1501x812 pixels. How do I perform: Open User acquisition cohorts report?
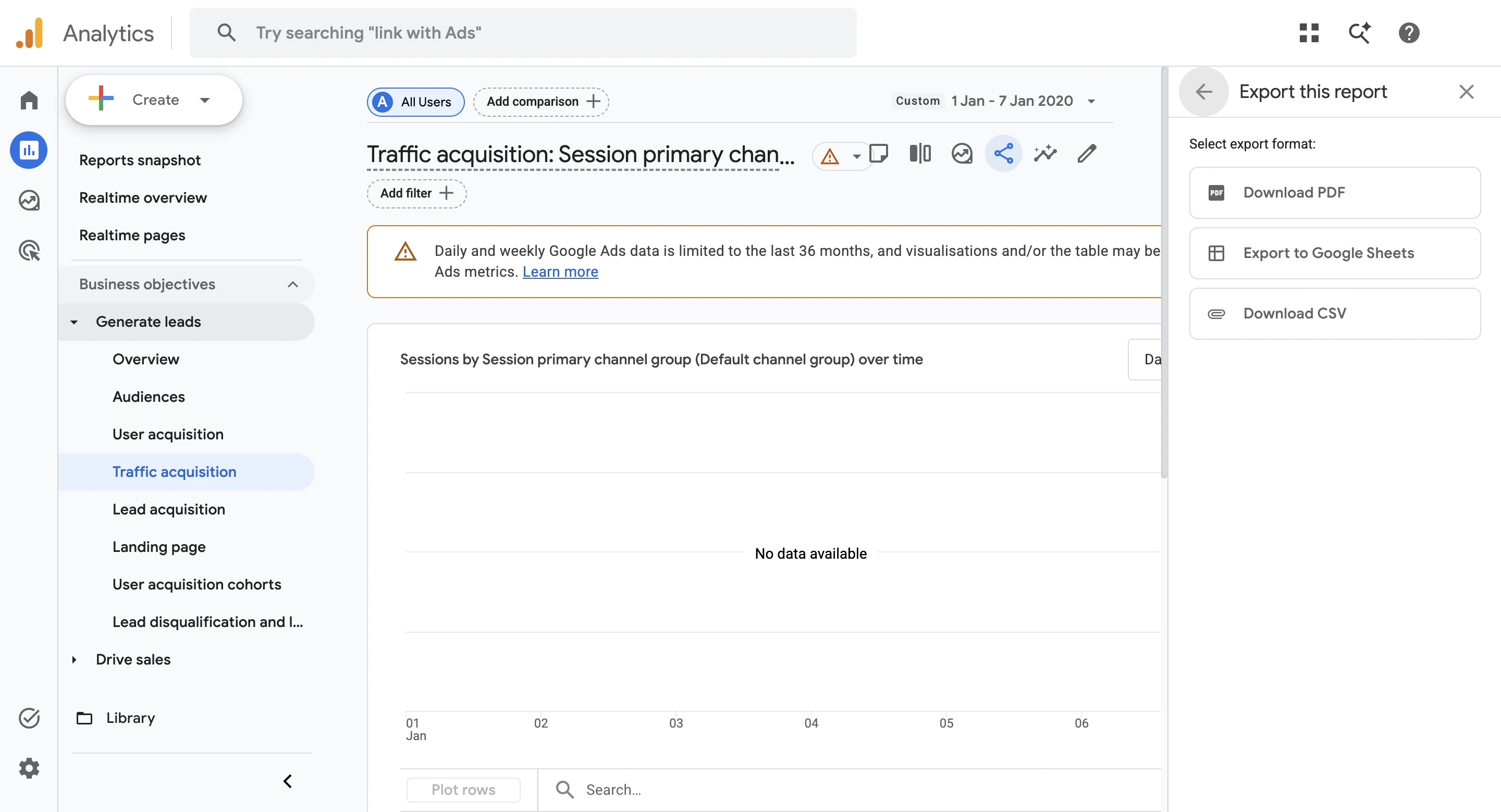coord(197,584)
